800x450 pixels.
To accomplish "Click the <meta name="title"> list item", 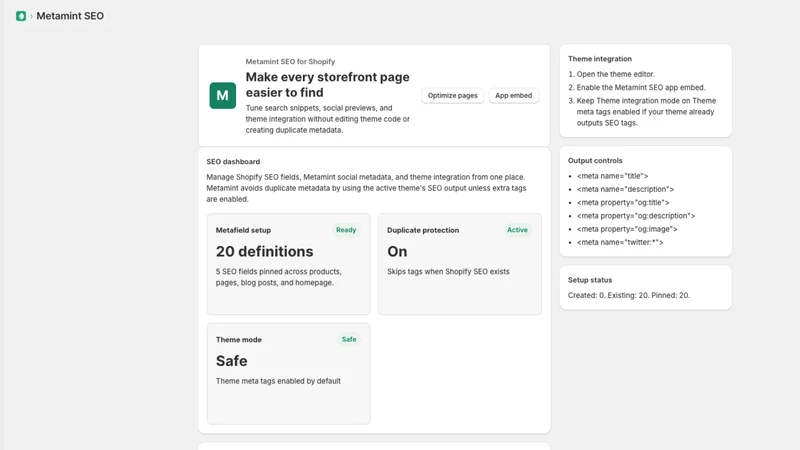I will 612,176.
